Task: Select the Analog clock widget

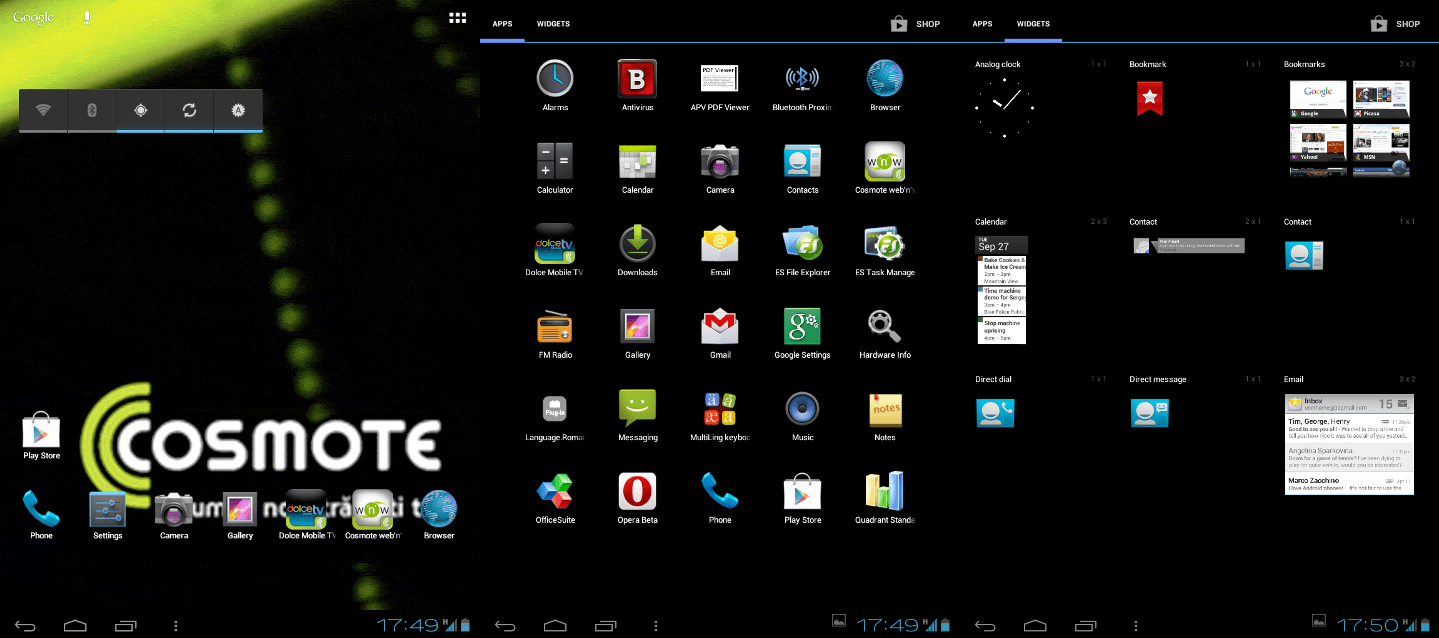Action: pyautogui.click(x=1003, y=106)
